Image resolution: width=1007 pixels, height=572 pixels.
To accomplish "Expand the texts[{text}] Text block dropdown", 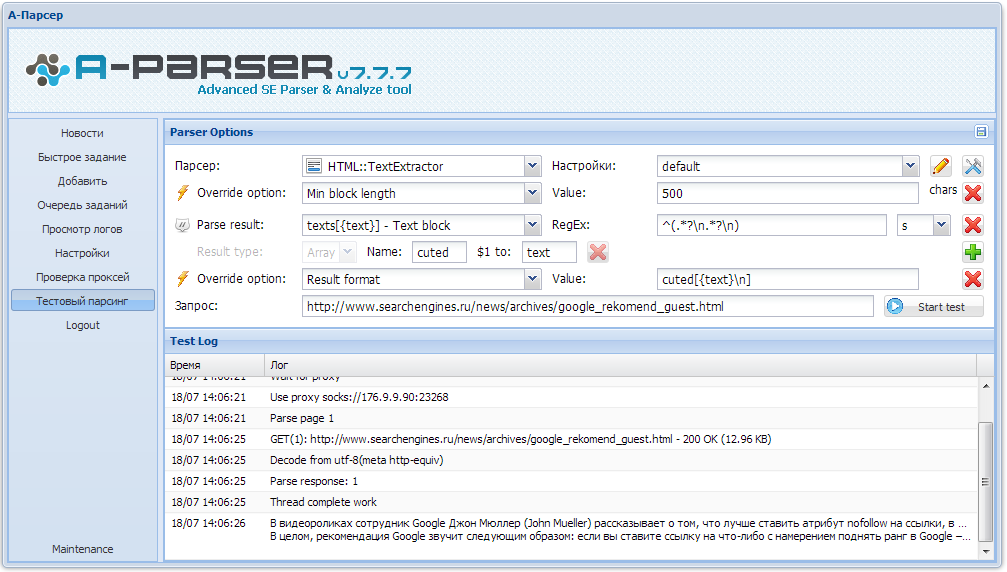I will point(532,225).
